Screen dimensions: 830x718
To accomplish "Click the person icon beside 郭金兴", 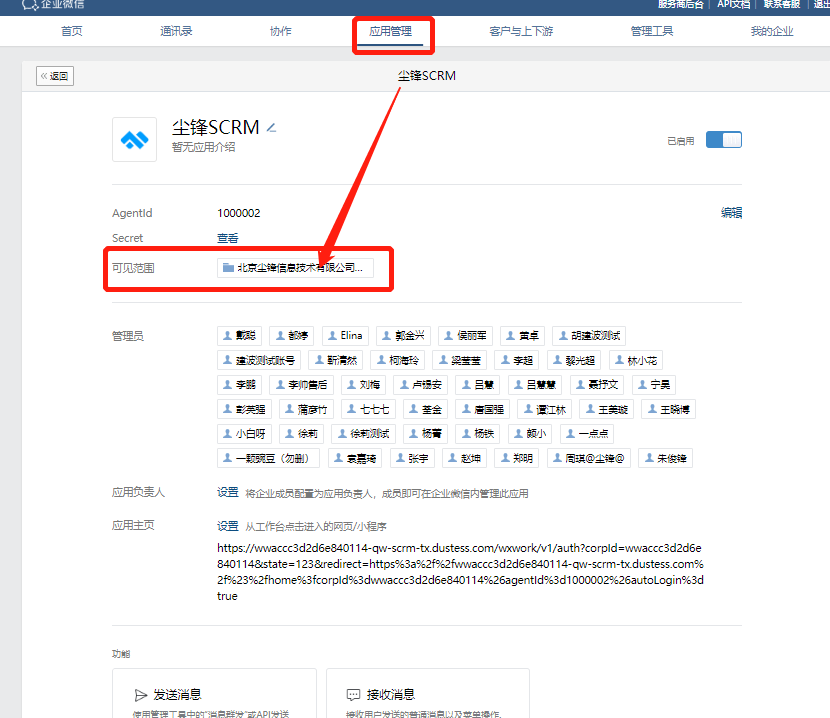I will pyautogui.click(x=386, y=336).
